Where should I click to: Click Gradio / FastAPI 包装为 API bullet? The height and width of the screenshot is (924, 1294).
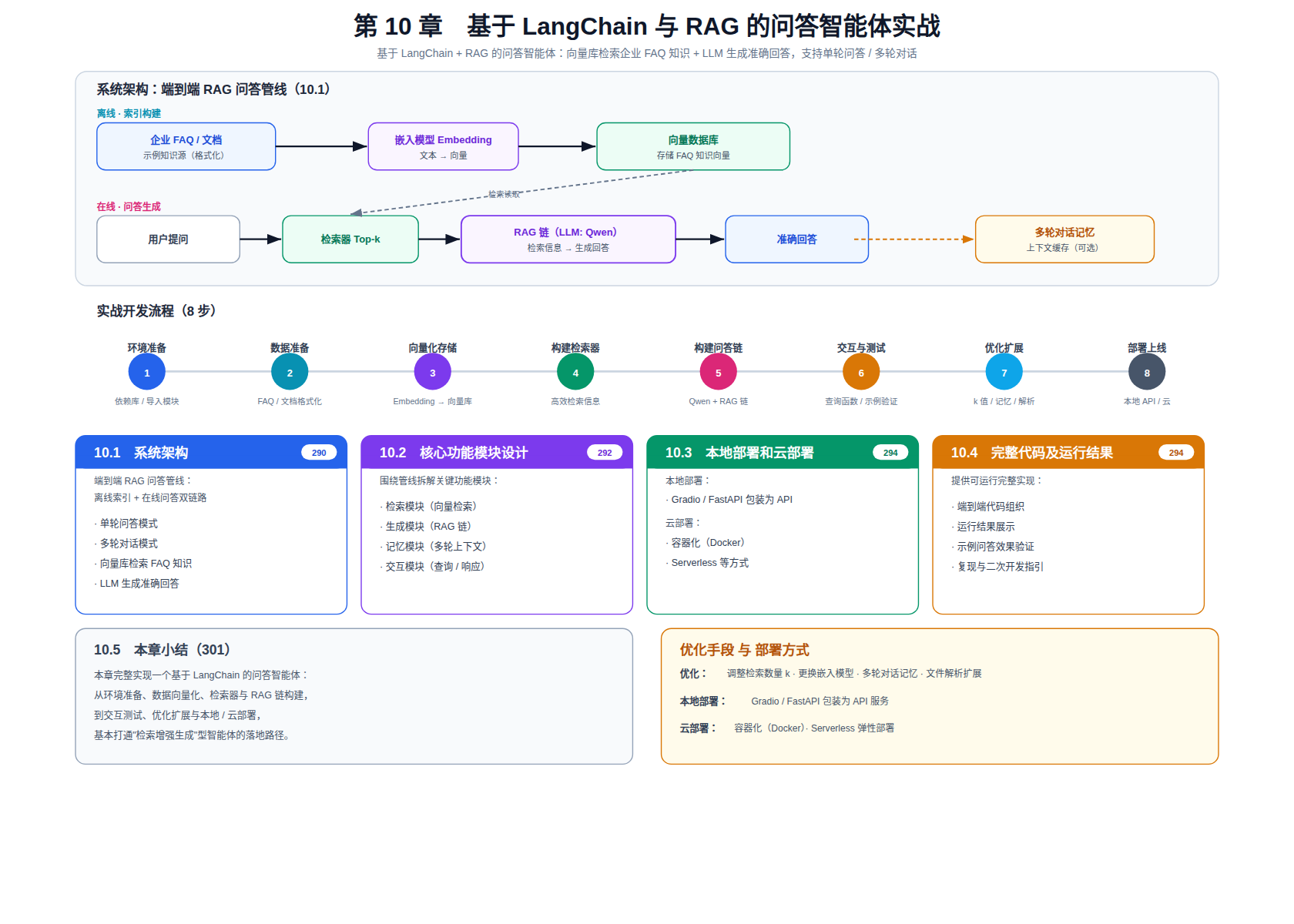(x=729, y=500)
